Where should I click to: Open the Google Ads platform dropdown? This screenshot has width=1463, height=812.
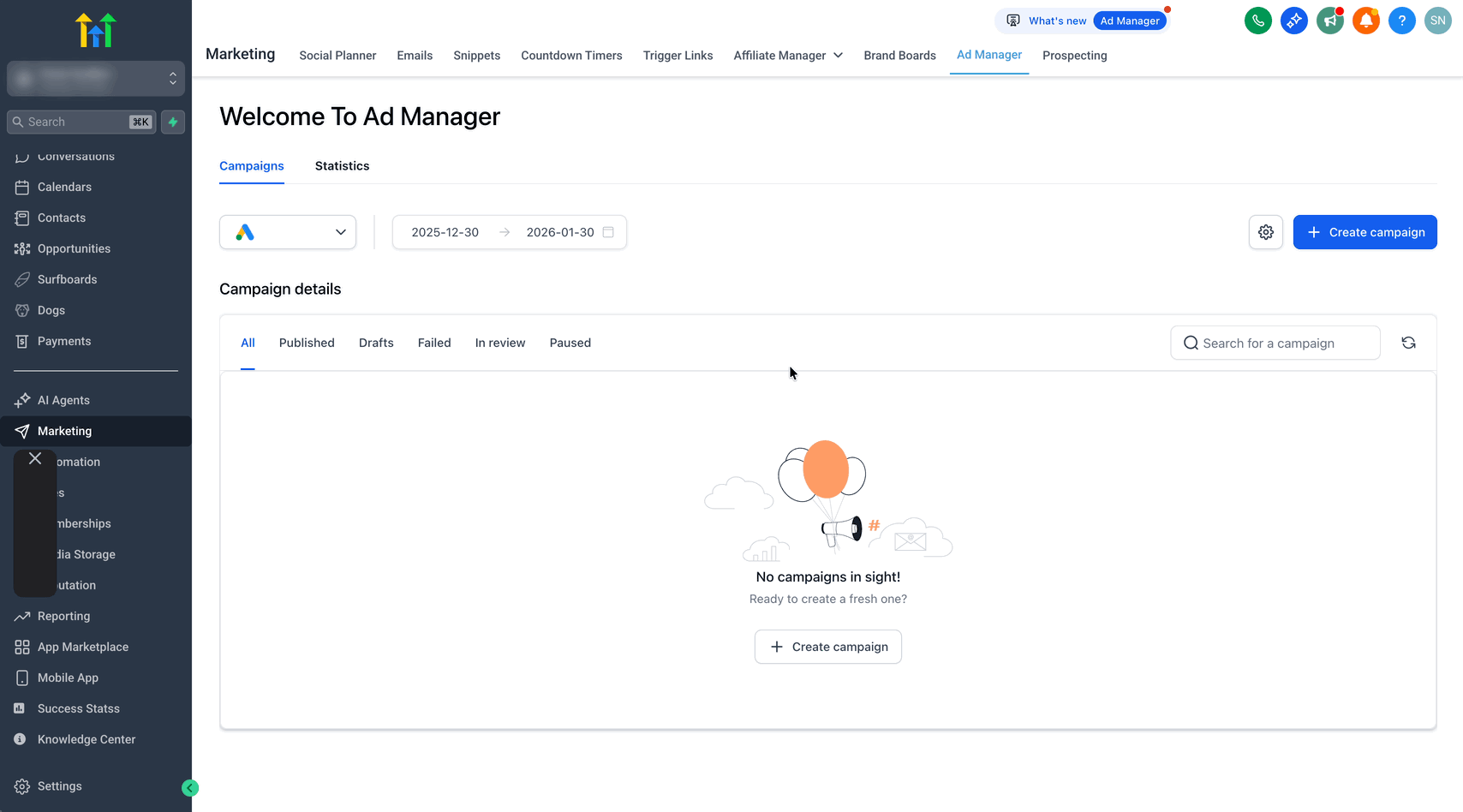[x=288, y=232]
